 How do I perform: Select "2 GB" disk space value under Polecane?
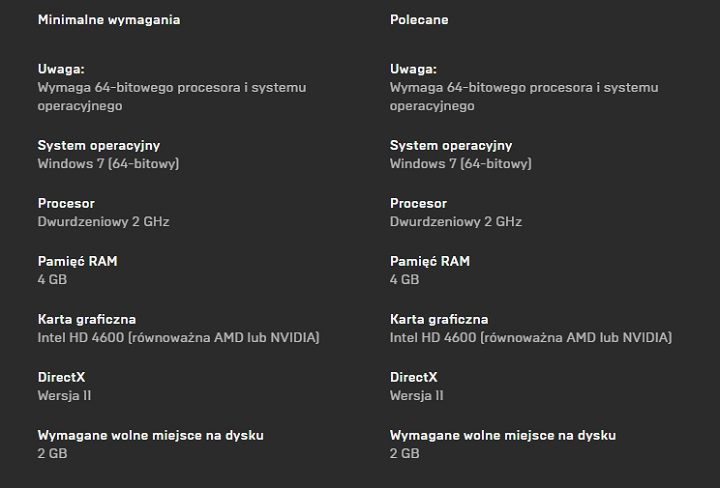(404, 453)
